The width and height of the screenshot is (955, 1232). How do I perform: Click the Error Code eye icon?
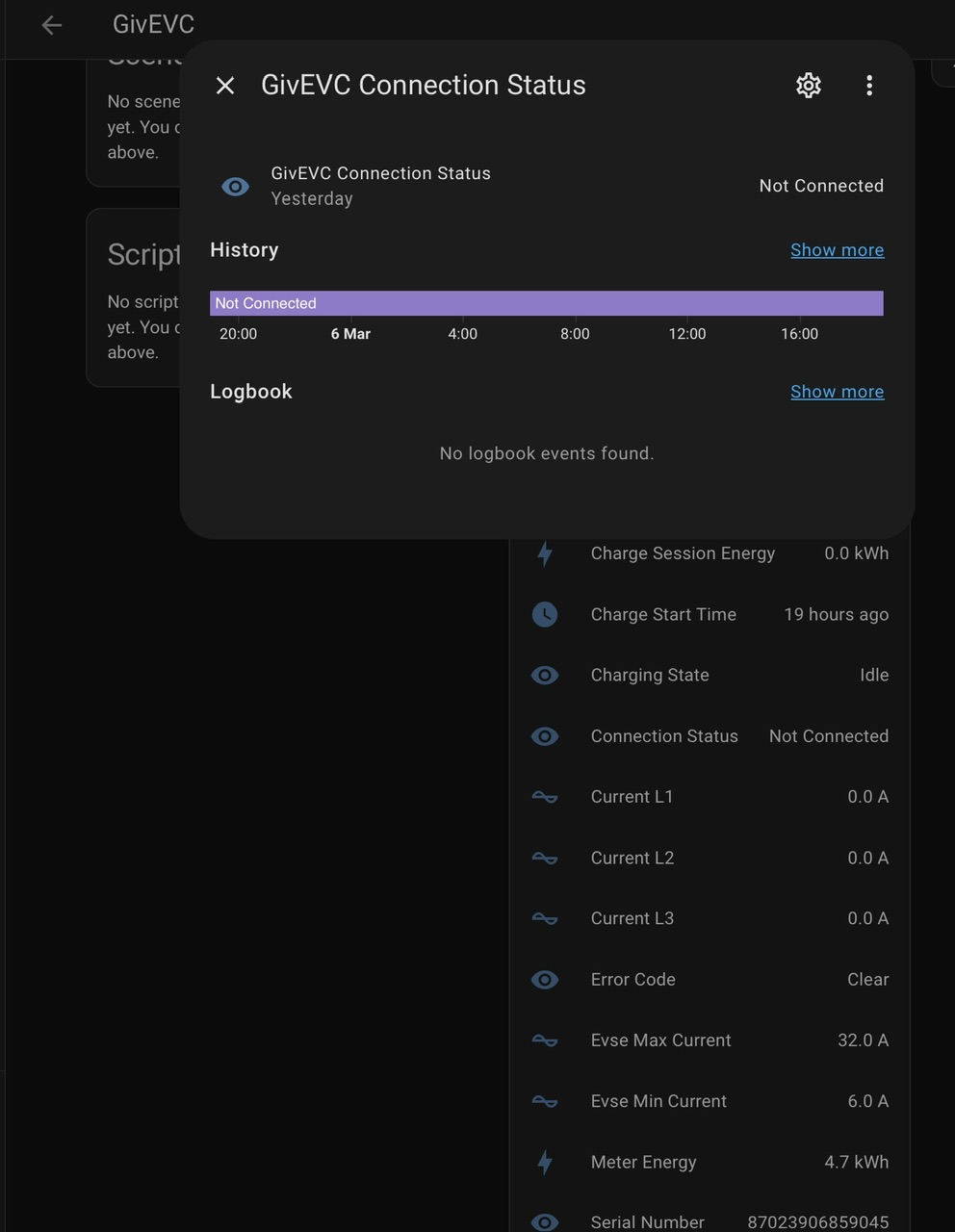pyautogui.click(x=545, y=980)
